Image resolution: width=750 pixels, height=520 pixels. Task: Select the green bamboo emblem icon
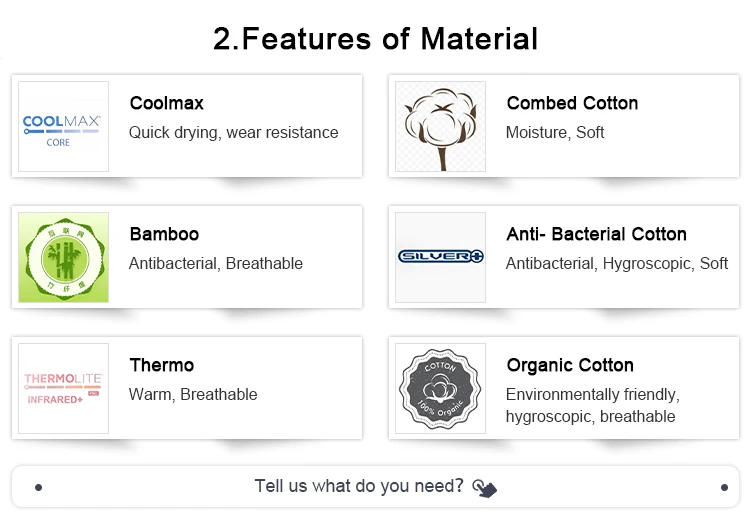(x=63, y=257)
